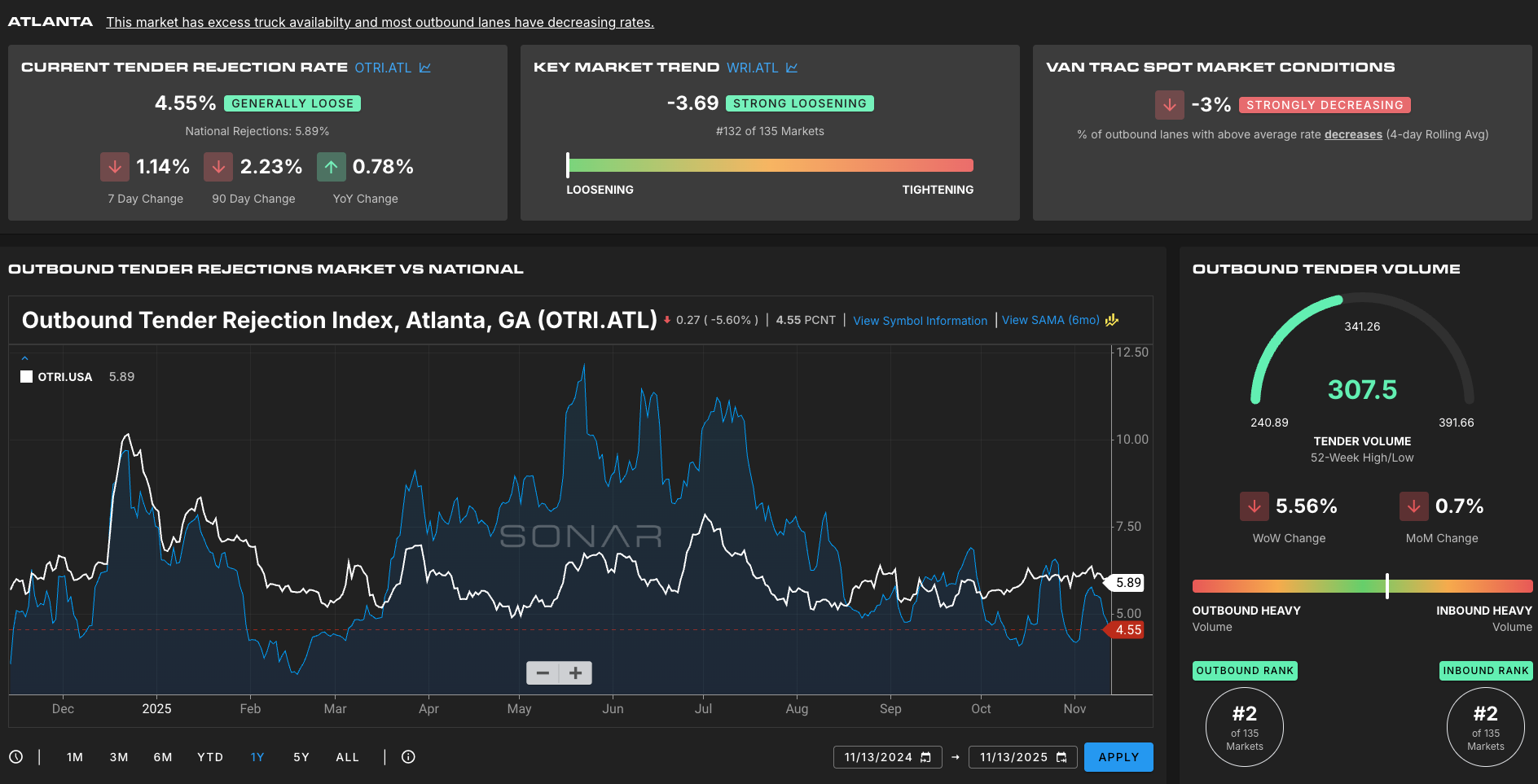
Task: Select the 1M time range
Action: coord(75,757)
